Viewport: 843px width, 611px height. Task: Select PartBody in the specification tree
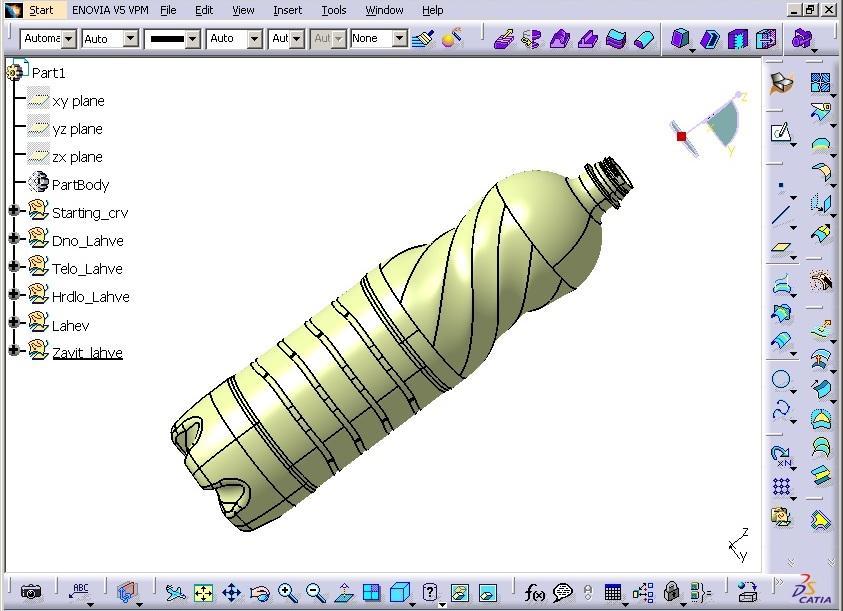pos(80,185)
